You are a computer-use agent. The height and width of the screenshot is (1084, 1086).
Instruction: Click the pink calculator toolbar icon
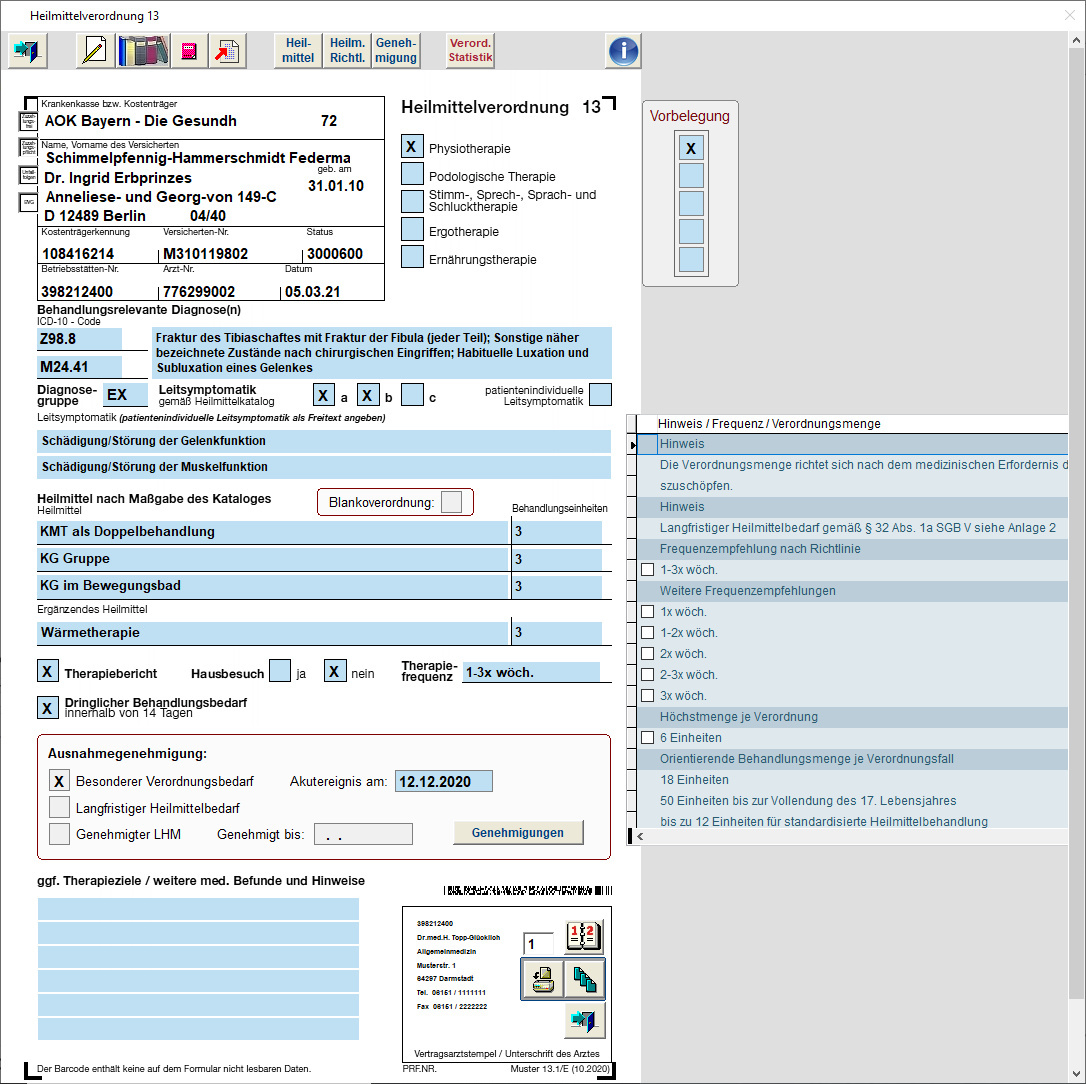coord(189,51)
